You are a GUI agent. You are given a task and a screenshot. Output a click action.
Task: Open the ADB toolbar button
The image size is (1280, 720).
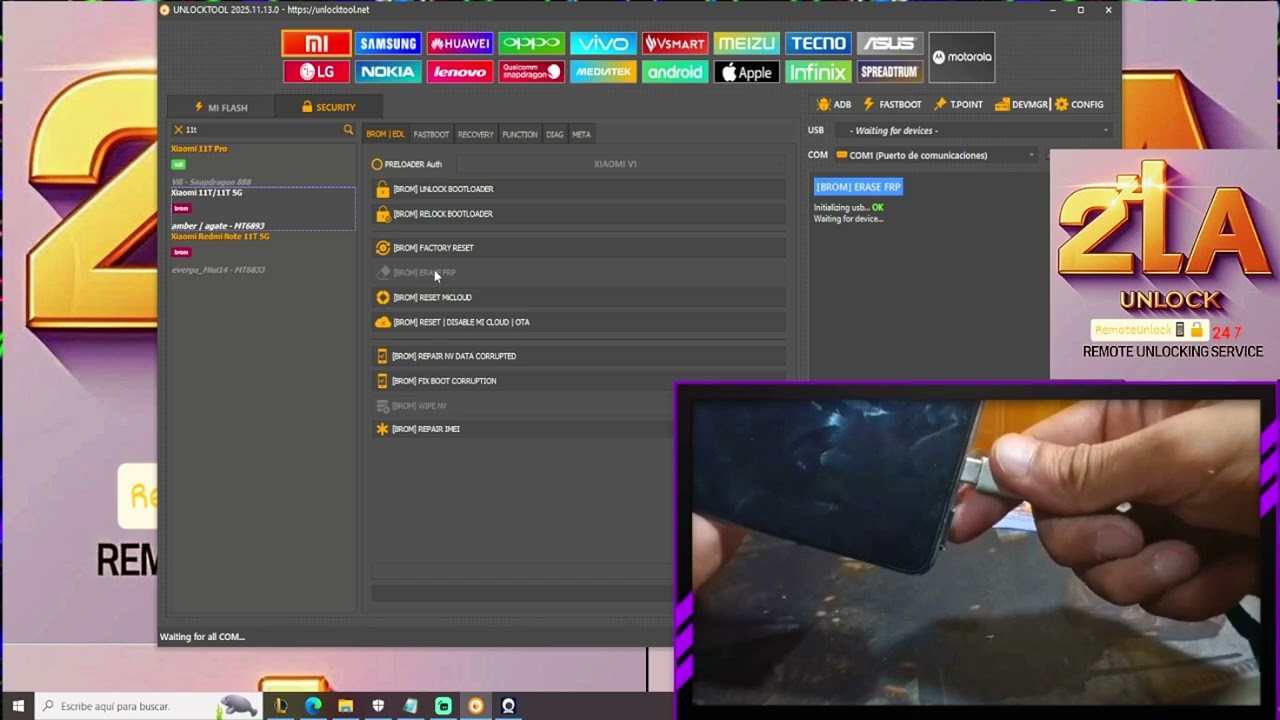coord(834,104)
